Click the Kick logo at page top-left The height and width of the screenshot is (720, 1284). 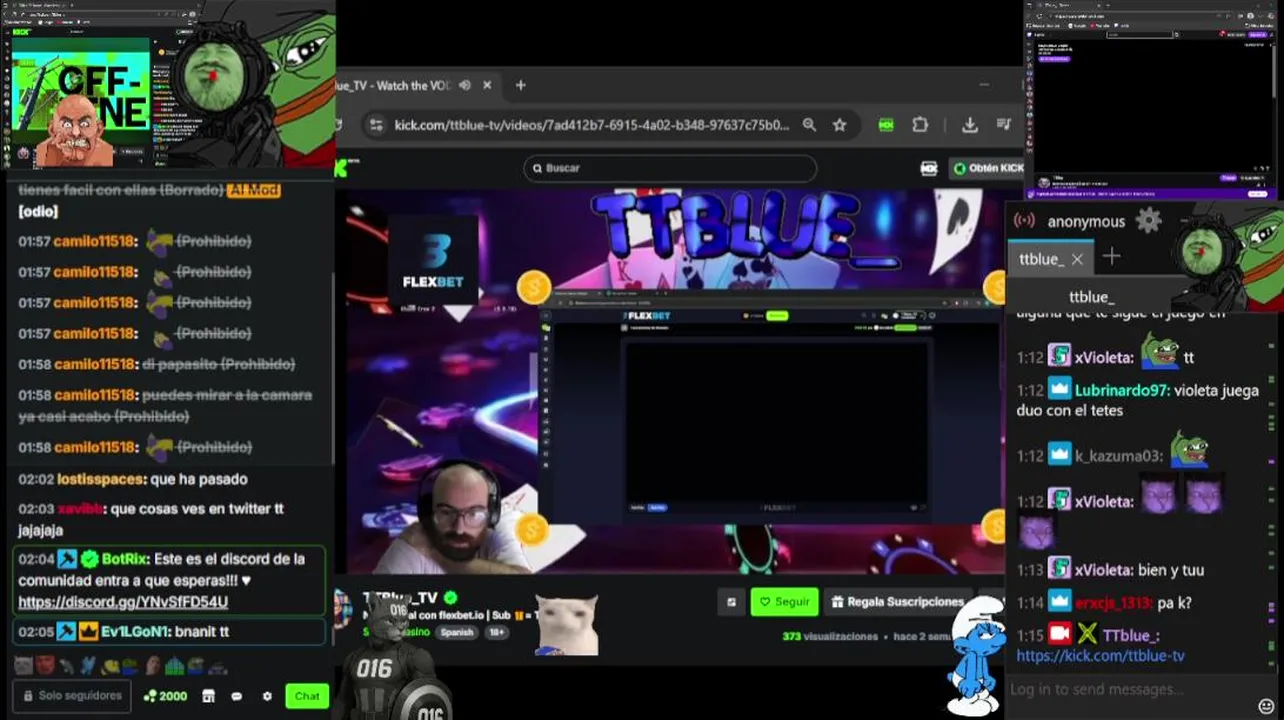pyautogui.click(x=341, y=168)
